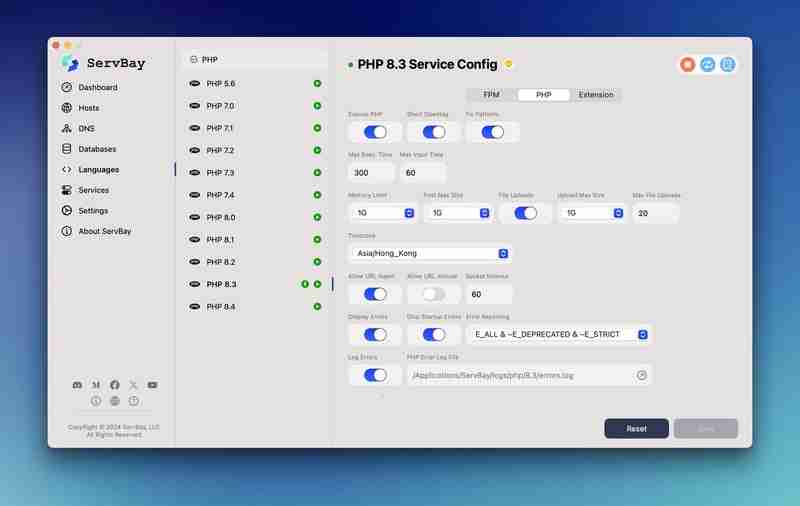The width and height of the screenshot is (800, 506).
Task: Click the elephant icon beside PHP 5.6
Action: click(194, 83)
